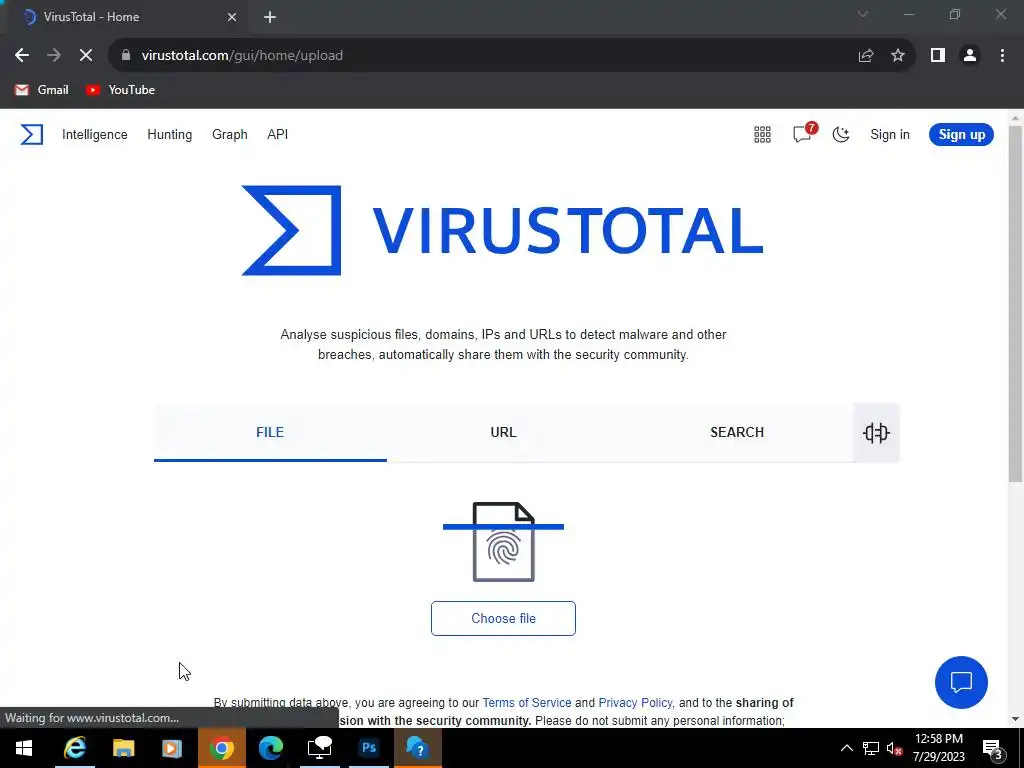Open the question-mark help app in the taskbar
This screenshot has height=768, width=1024.
pyautogui.click(x=418, y=748)
